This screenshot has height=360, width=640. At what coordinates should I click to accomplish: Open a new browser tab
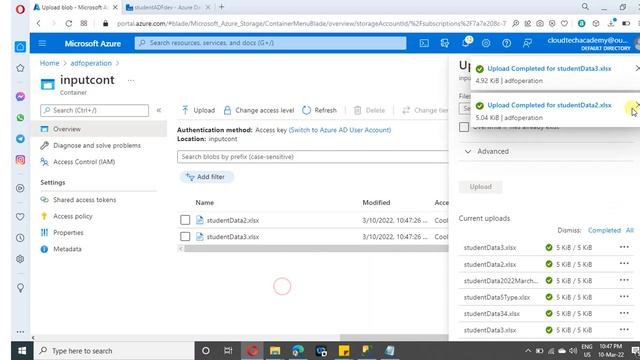(x=222, y=7)
